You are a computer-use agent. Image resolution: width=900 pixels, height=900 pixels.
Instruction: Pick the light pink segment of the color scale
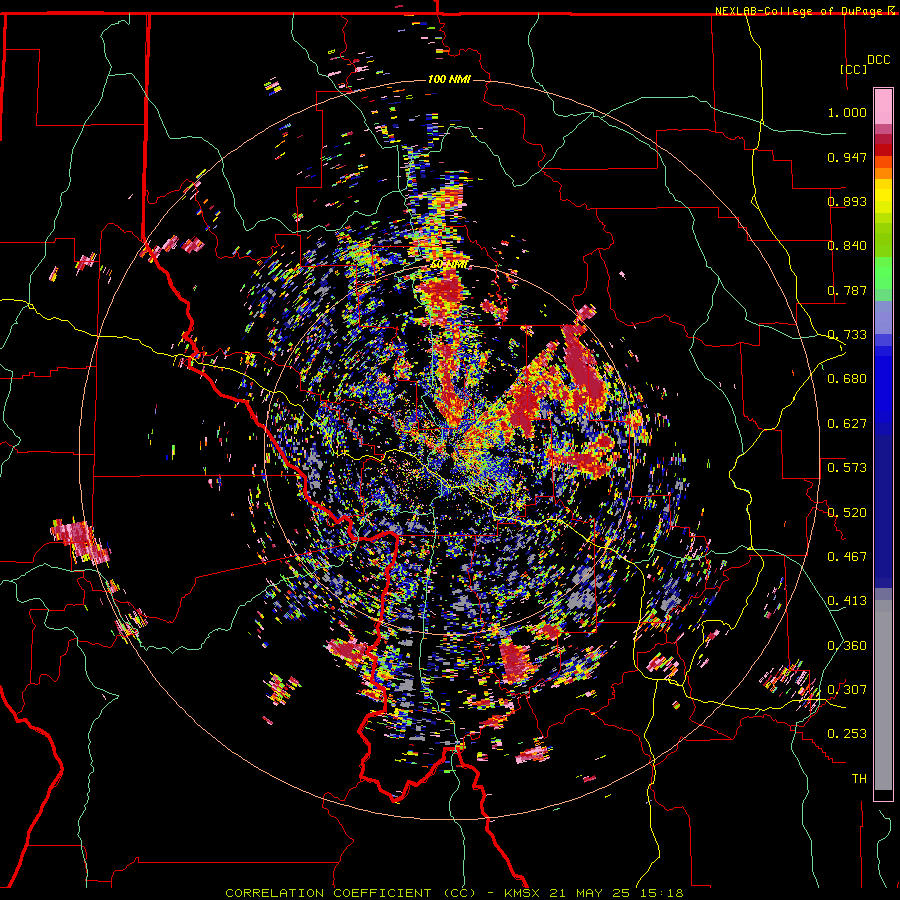point(883,106)
